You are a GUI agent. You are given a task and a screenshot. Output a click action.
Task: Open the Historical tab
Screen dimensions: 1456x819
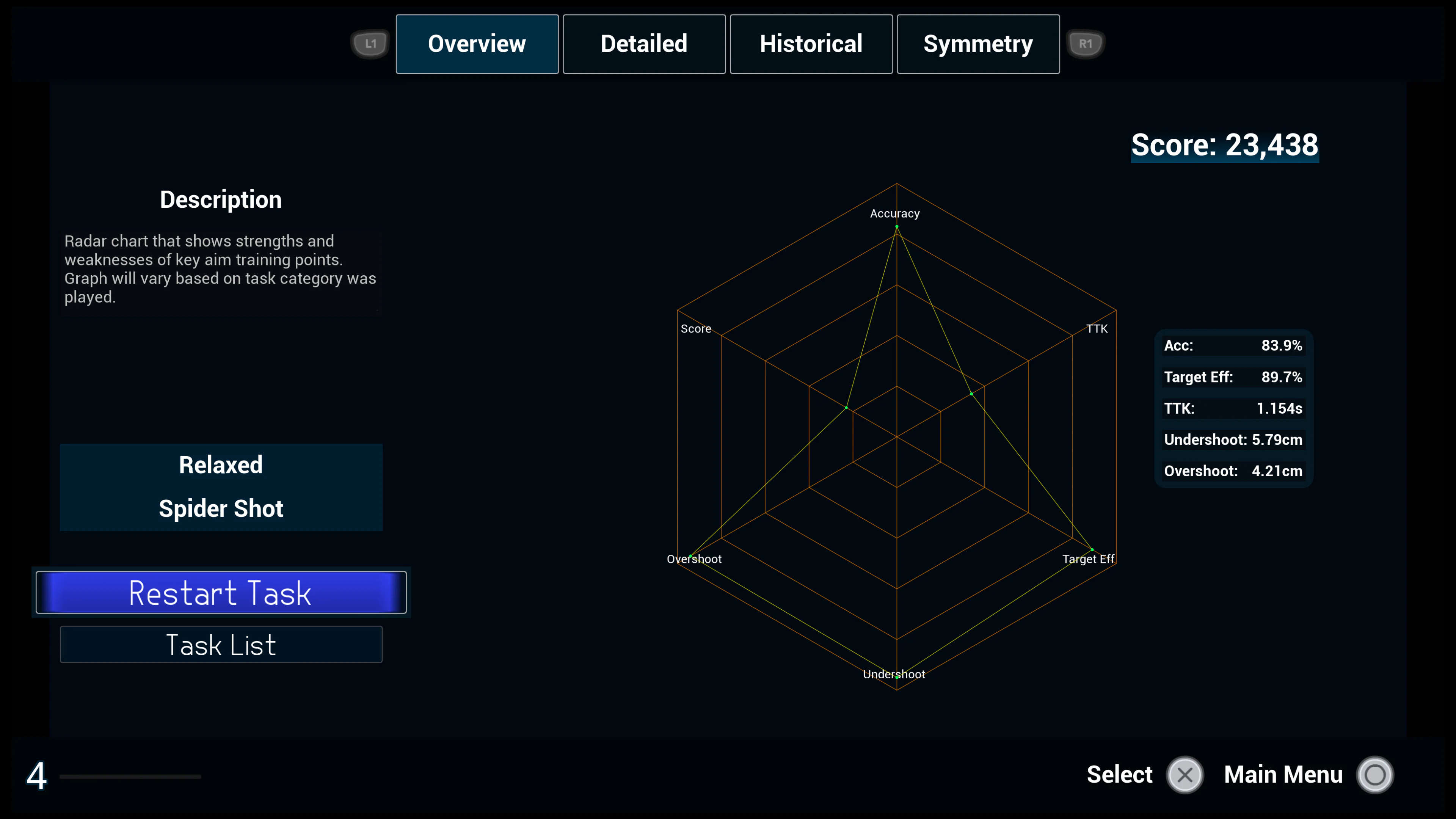(x=811, y=44)
